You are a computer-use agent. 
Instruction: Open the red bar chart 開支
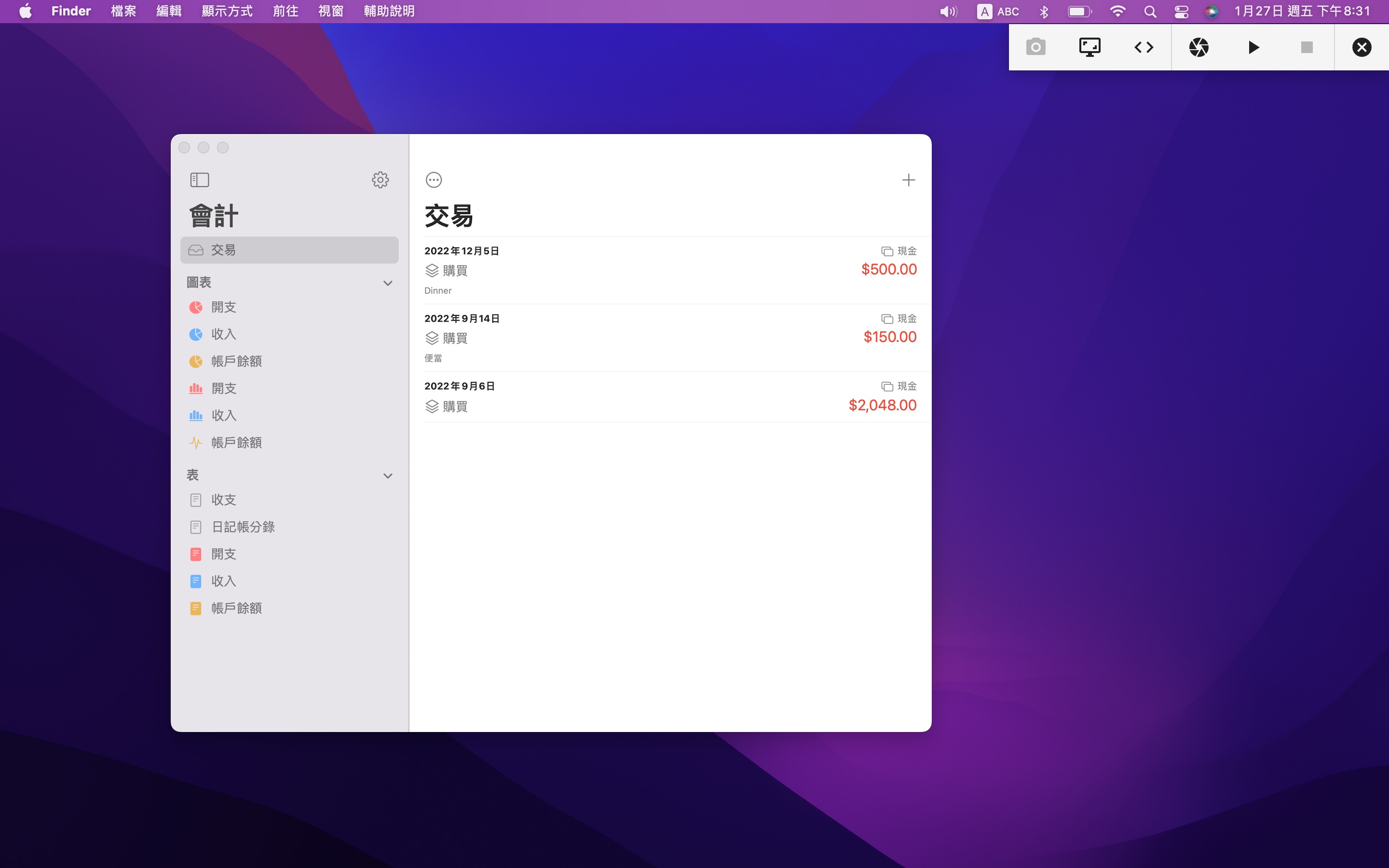tap(223, 389)
